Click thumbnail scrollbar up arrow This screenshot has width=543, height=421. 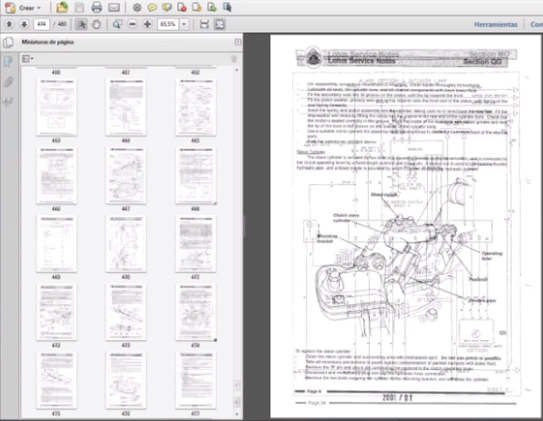pos(237,70)
